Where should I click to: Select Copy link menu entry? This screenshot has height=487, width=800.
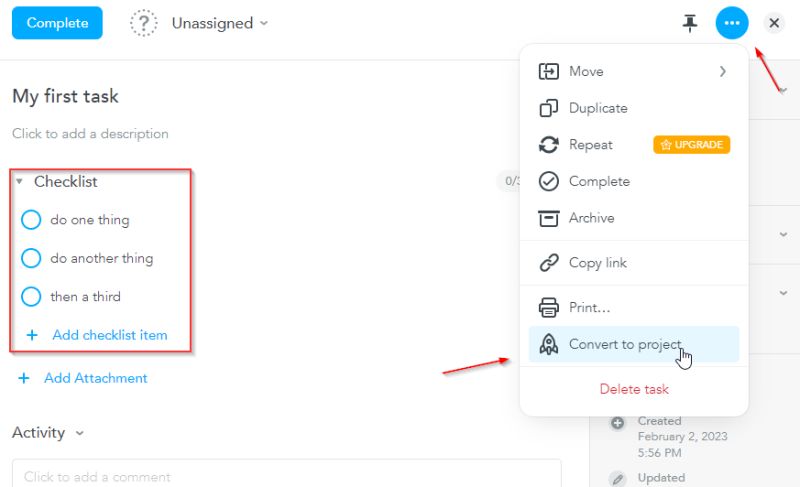634,263
